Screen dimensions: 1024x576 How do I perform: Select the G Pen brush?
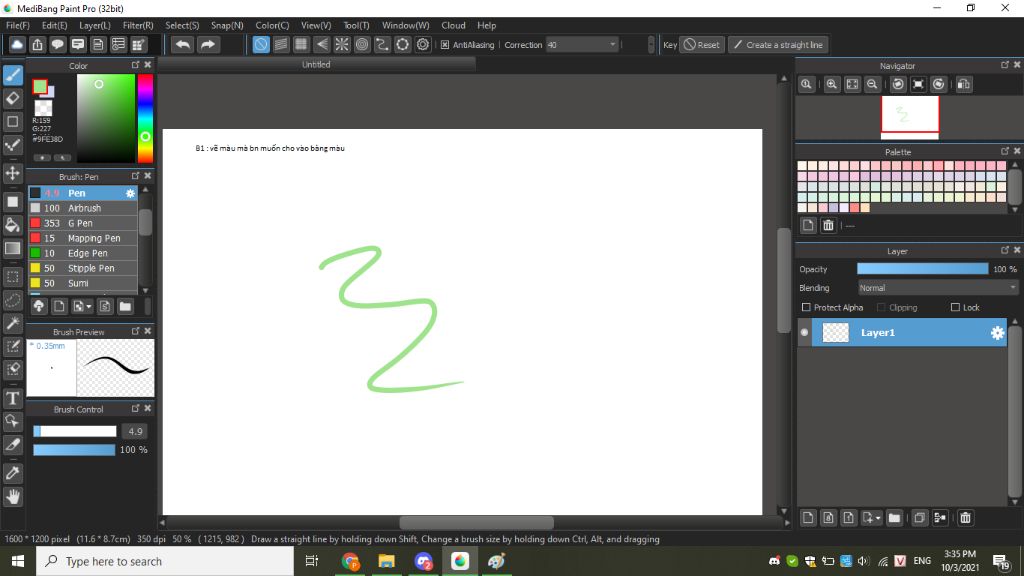pyautogui.click(x=83, y=223)
